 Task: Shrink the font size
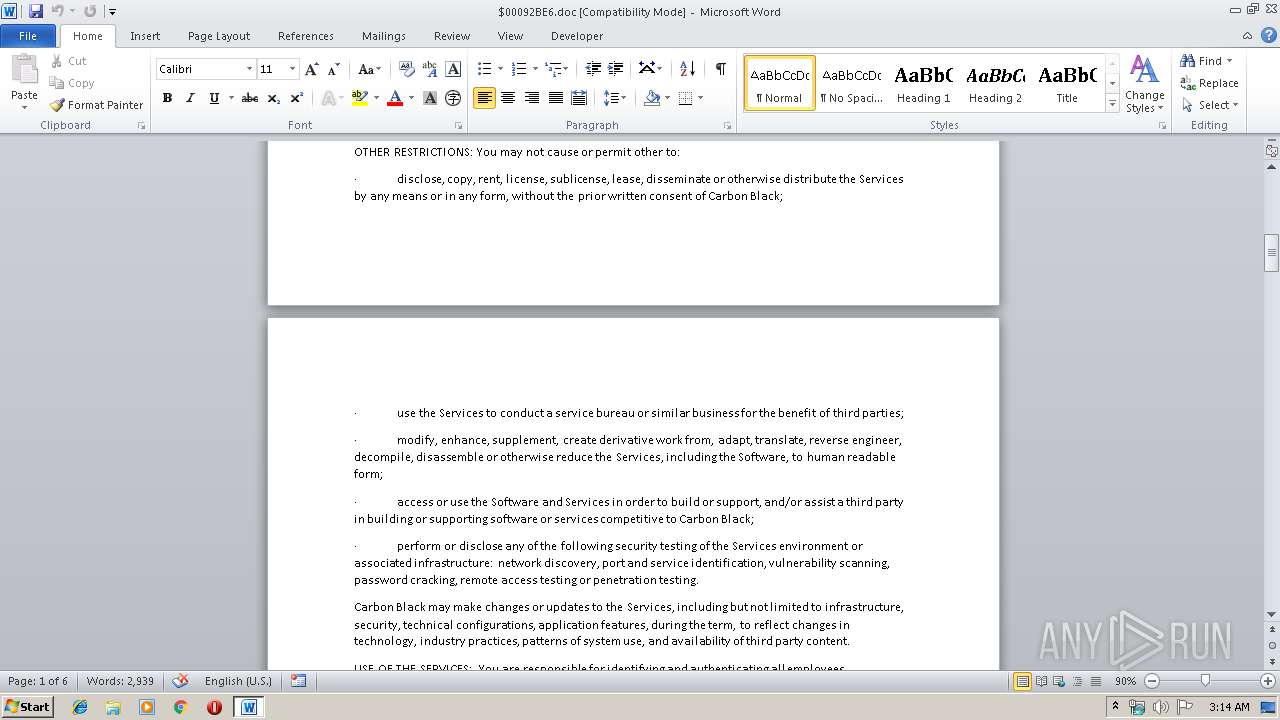334,69
